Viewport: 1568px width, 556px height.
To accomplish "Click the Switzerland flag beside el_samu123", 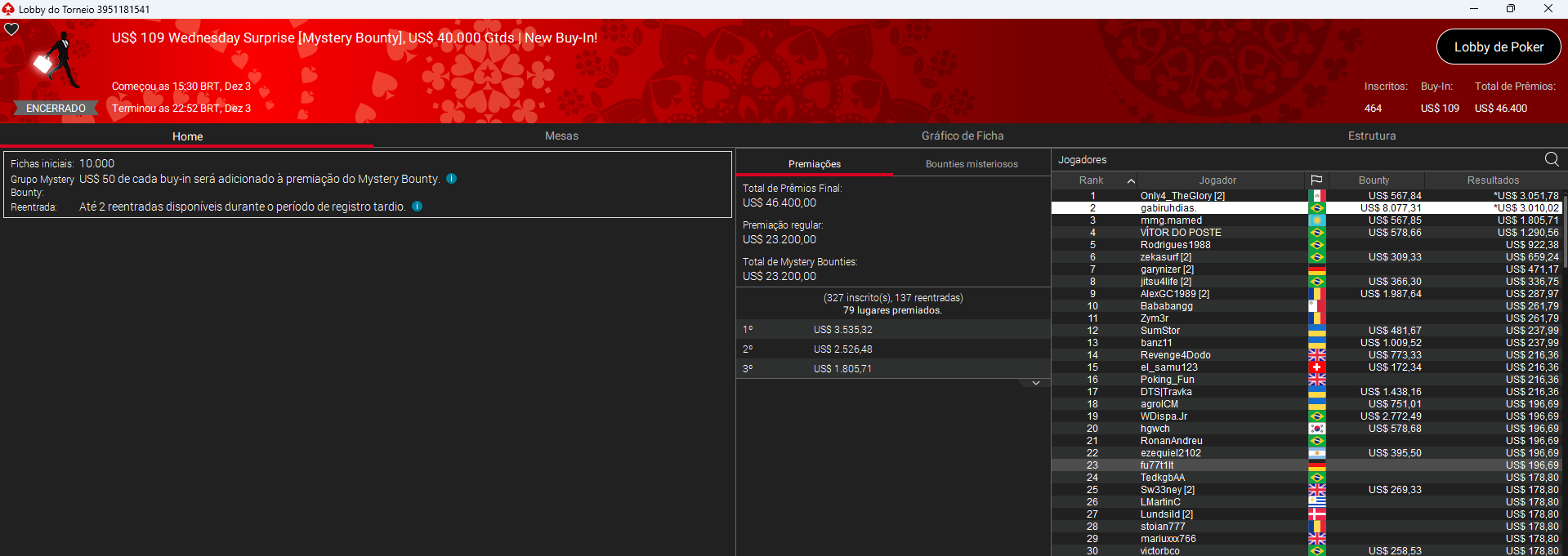I will point(1316,367).
